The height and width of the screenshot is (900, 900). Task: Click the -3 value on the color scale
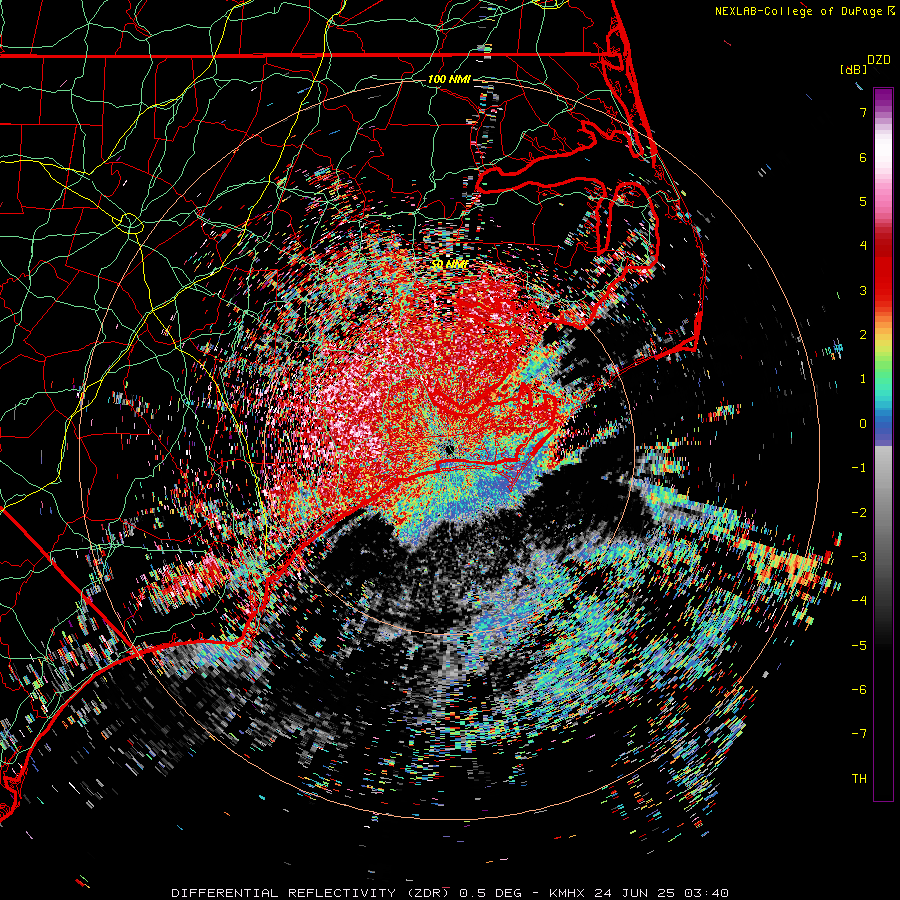tap(859, 557)
